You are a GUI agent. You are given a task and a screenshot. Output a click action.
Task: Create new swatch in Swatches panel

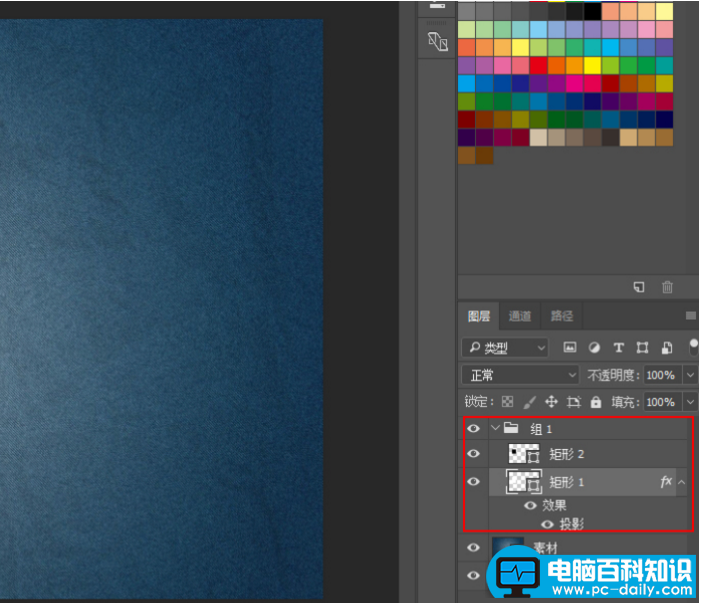(x=639, y=287)
